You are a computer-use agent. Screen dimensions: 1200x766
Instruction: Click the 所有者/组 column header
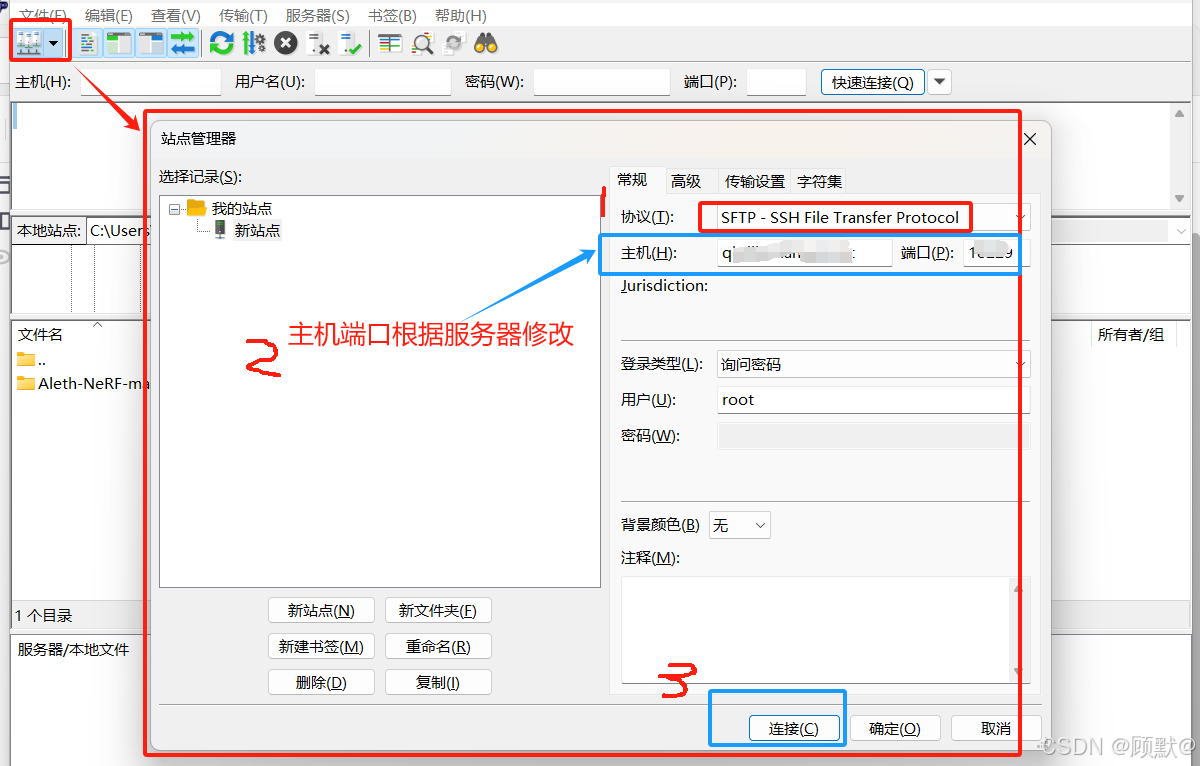tap(1131, 335)
